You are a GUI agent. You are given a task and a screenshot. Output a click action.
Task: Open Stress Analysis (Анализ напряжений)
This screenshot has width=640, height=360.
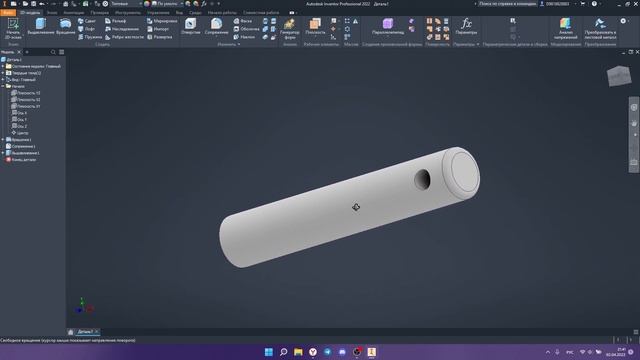(566, 29)
